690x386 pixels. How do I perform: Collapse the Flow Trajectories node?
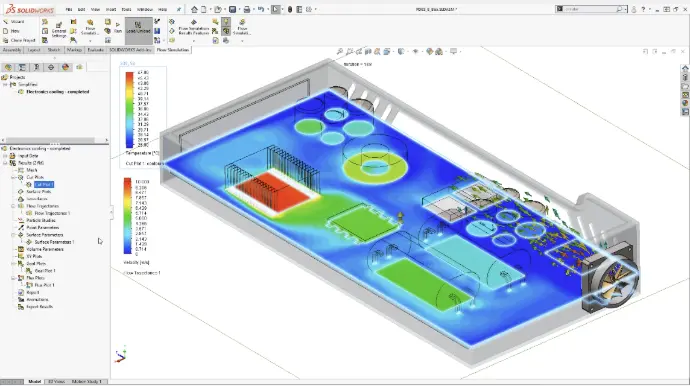click(13, 206)
